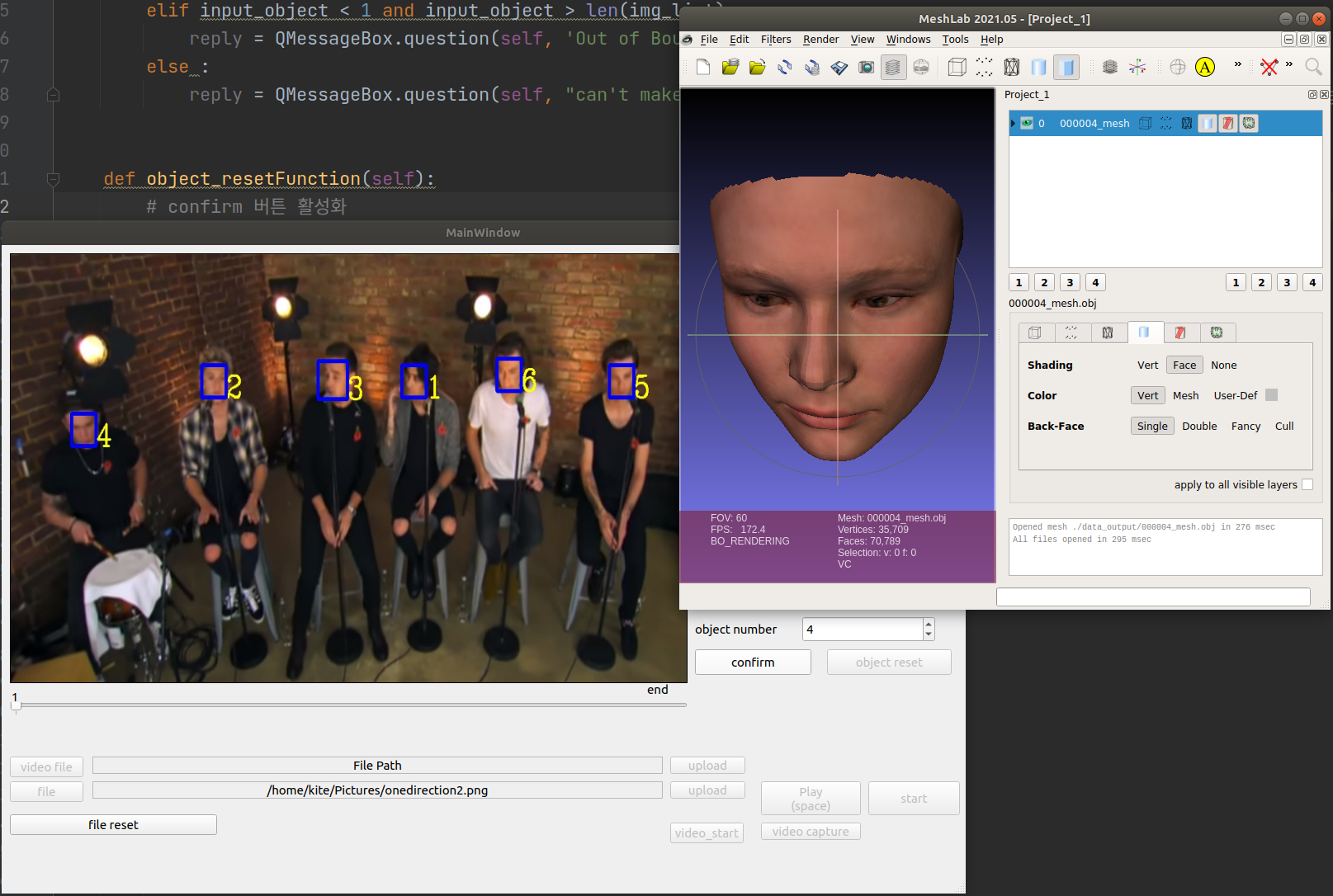Screen dimensions: 1333x896
Task: Open the Windows menu
Action: pyautogui.click(x=908, y=39)
